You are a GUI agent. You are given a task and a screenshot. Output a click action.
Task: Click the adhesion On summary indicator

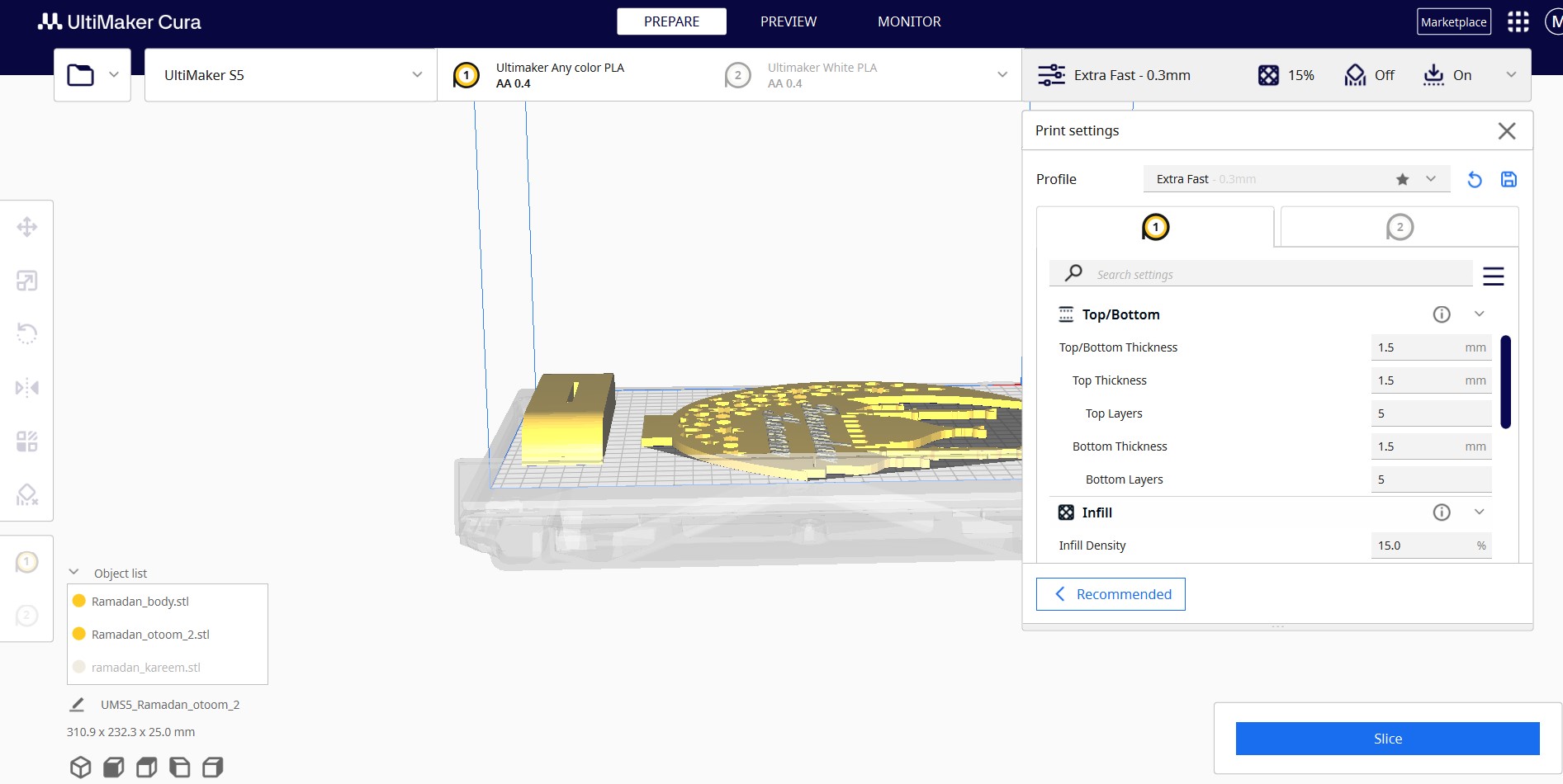click(x=1447, y=75)
